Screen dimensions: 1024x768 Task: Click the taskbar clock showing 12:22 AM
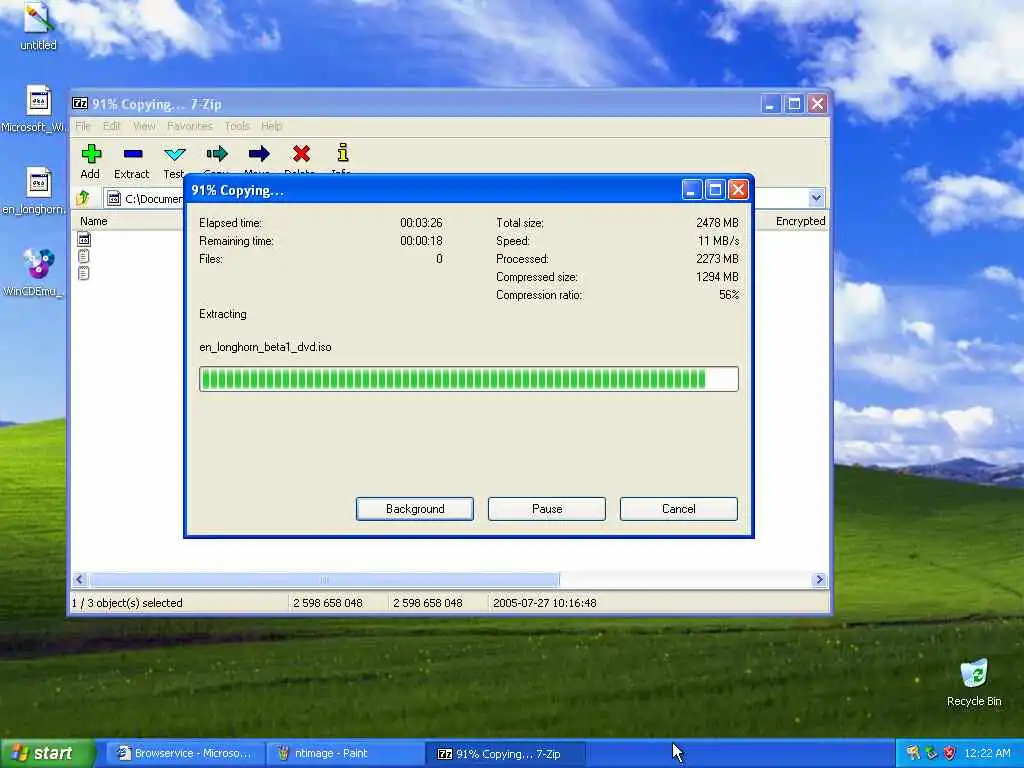point(987,753)
